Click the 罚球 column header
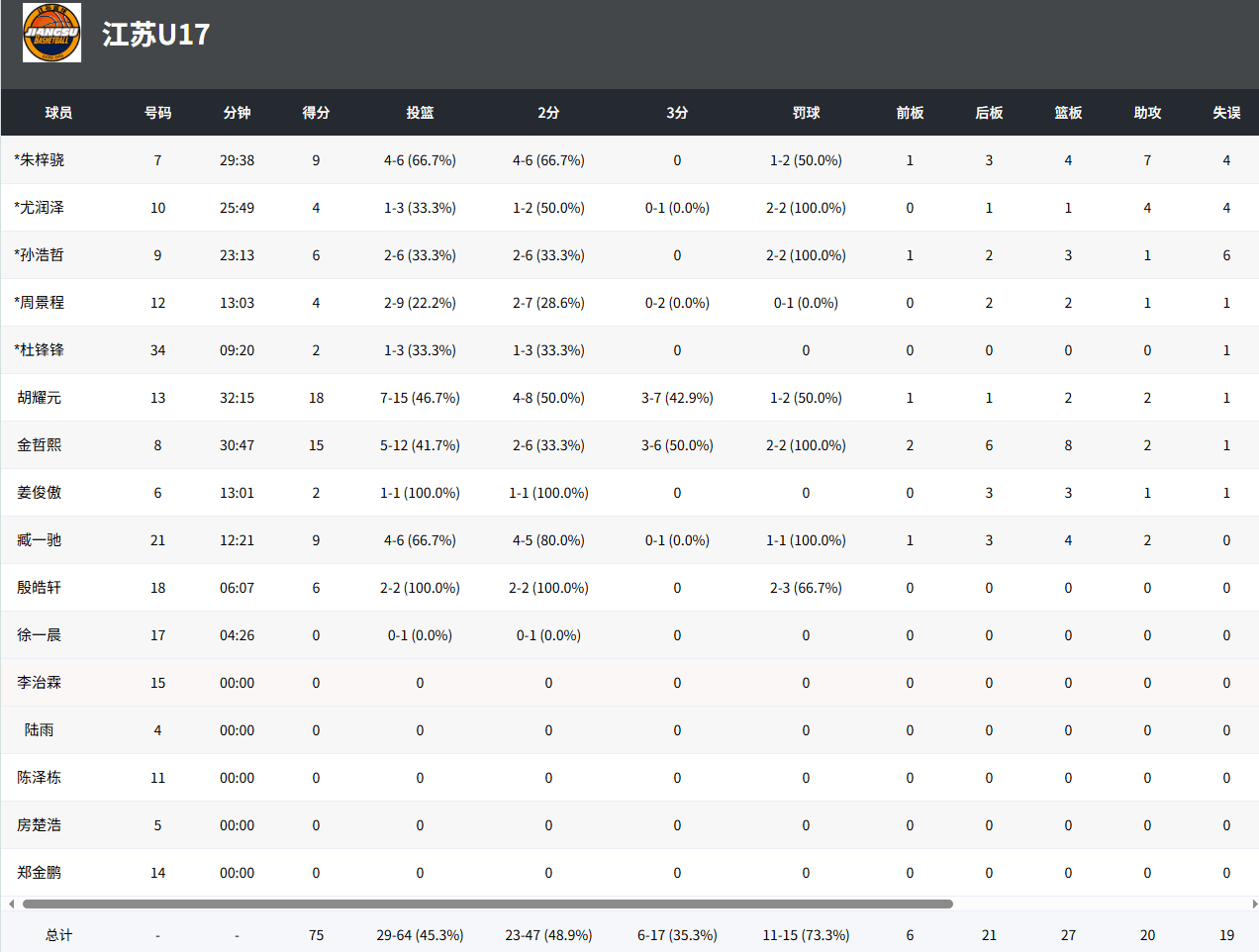Screen dimensions: 1259x952 (x=806, y=113)
